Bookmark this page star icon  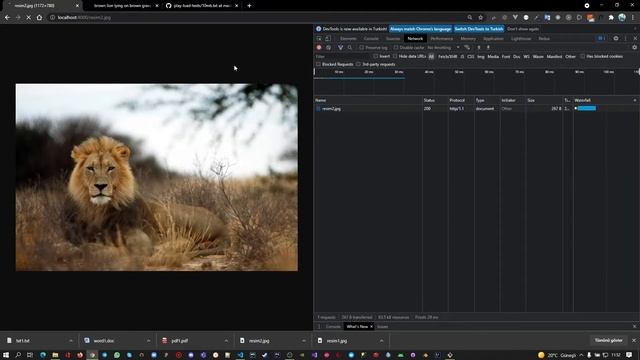point(480,18)
